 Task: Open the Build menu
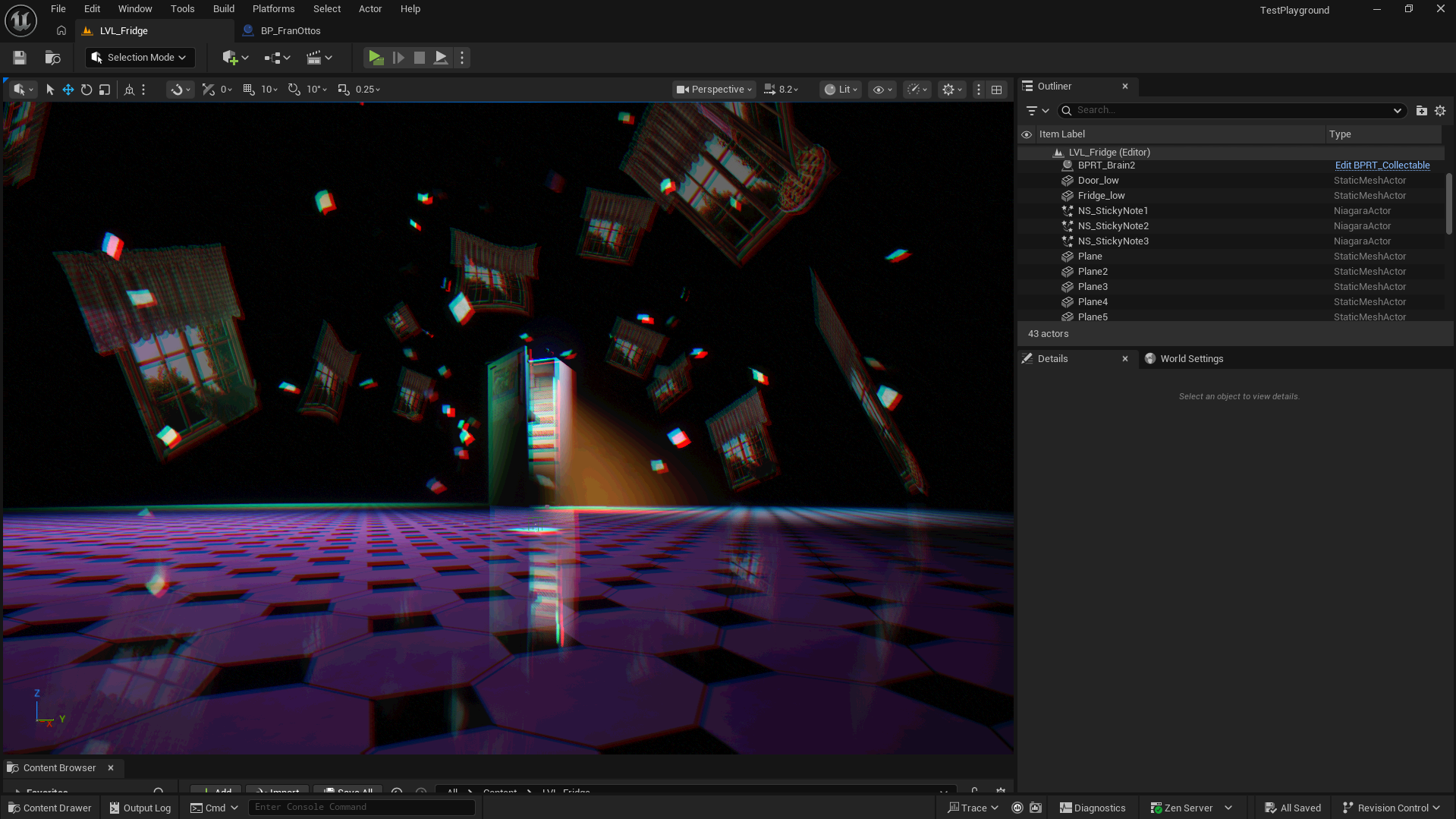click(223, 9)
